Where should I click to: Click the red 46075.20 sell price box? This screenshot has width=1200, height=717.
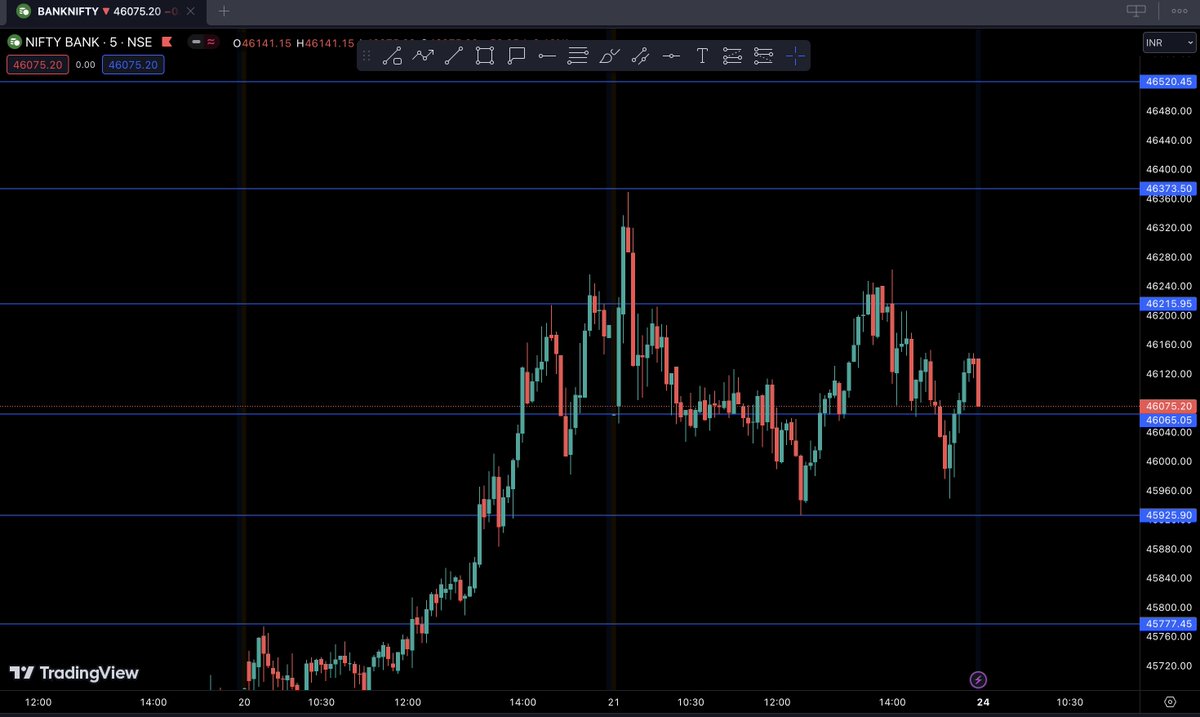37,64
